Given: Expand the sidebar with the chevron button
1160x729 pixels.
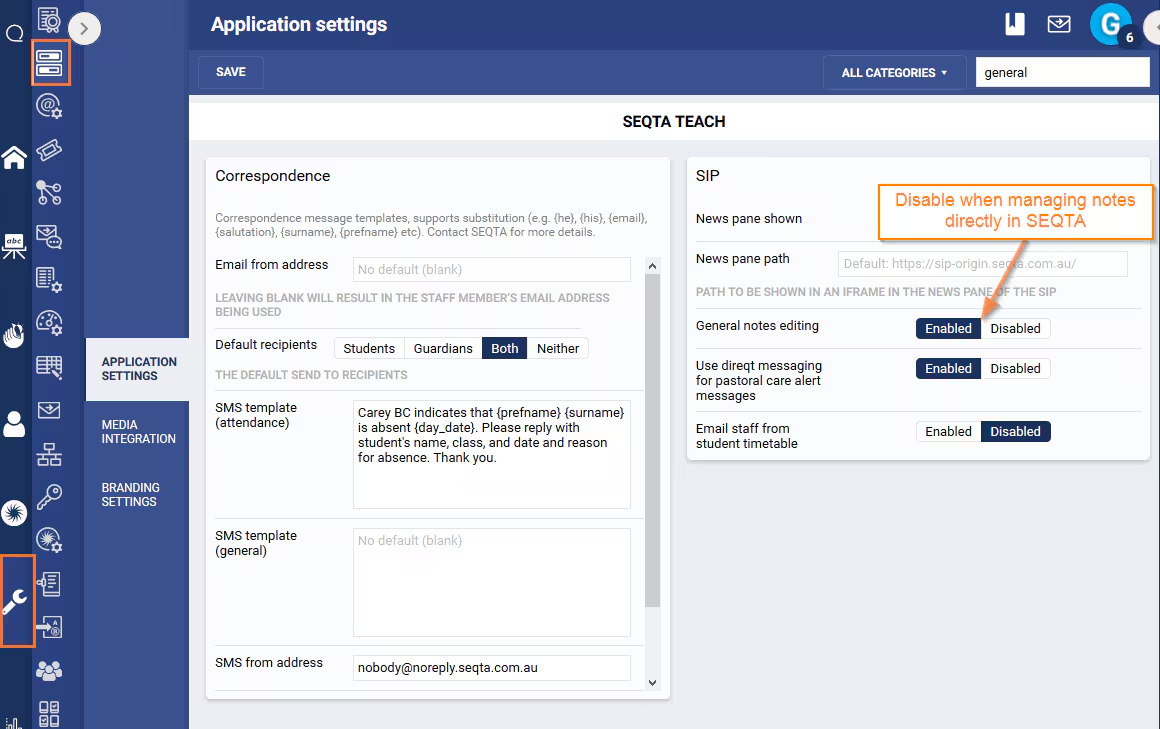Looking at the screenshot, I should coord(84,29).
